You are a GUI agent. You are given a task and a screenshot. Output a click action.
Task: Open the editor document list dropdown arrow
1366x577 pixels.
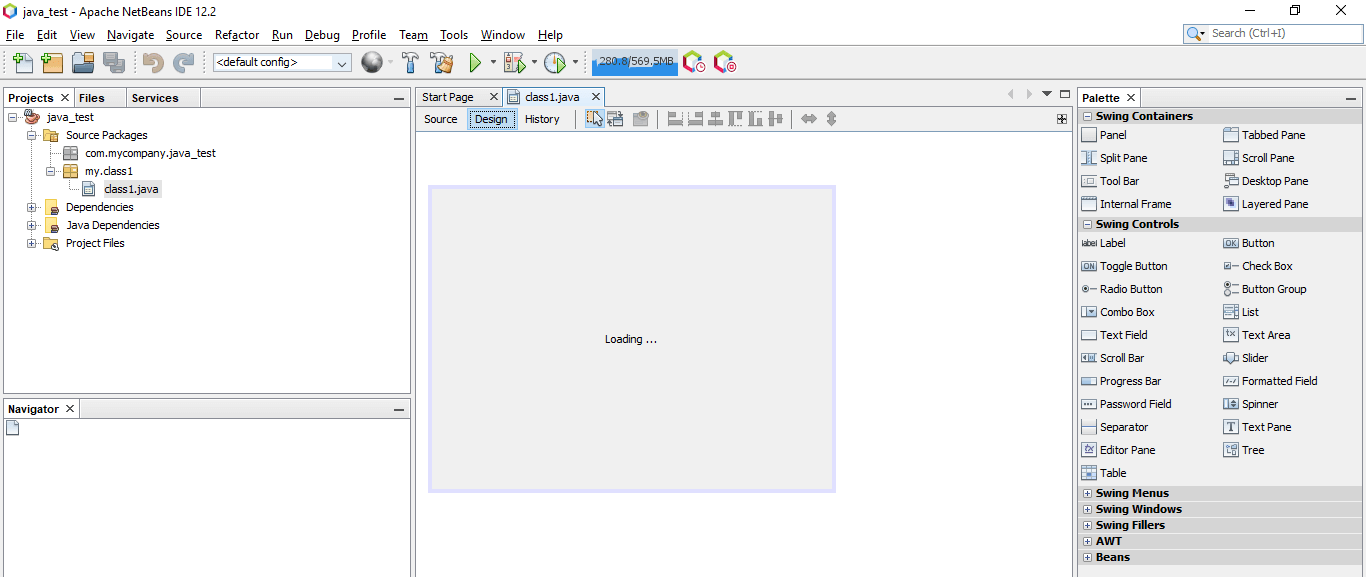(x=1047, y=93)
